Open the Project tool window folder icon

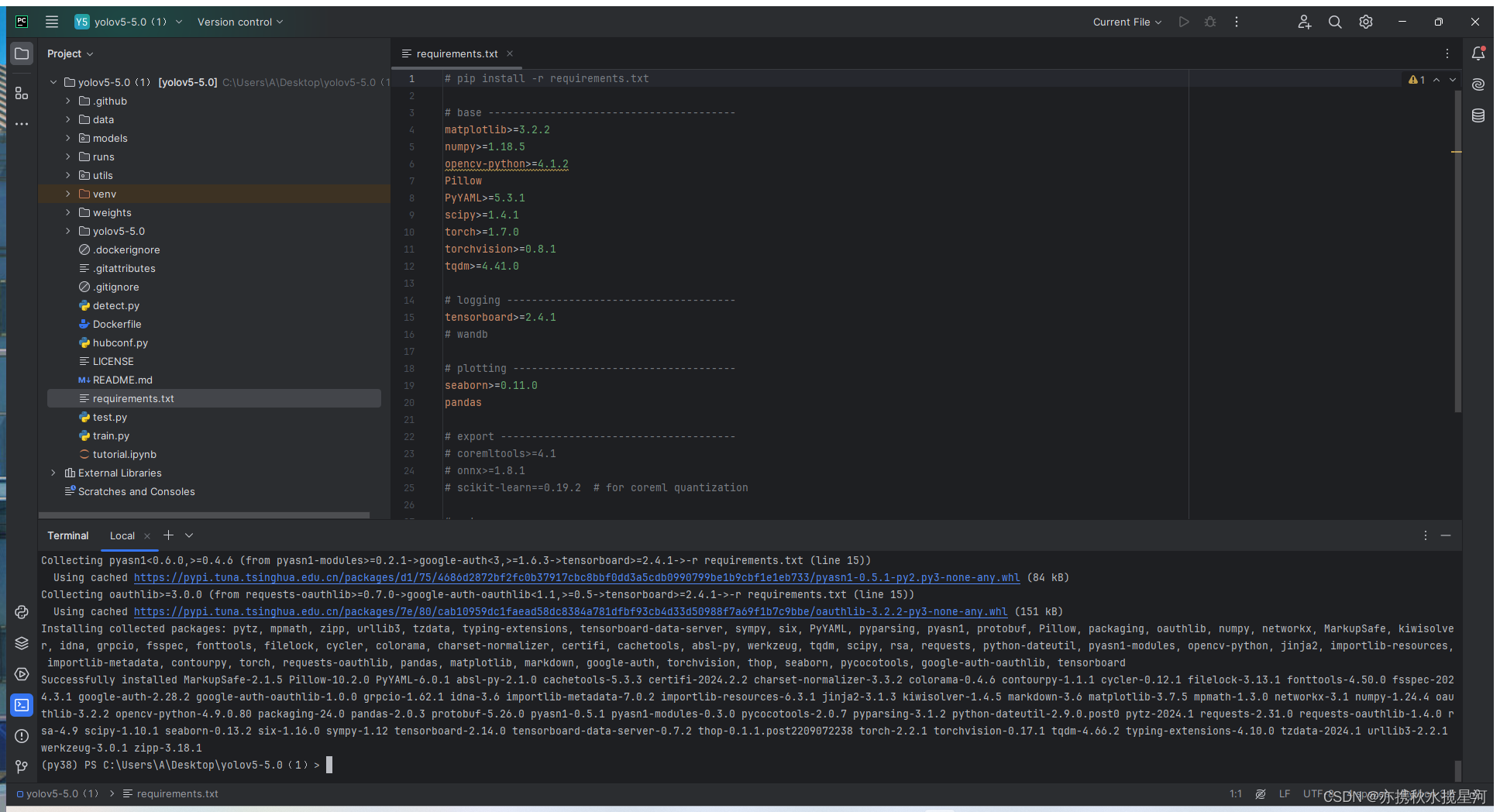pyautogui.click(x=22, y=53)
